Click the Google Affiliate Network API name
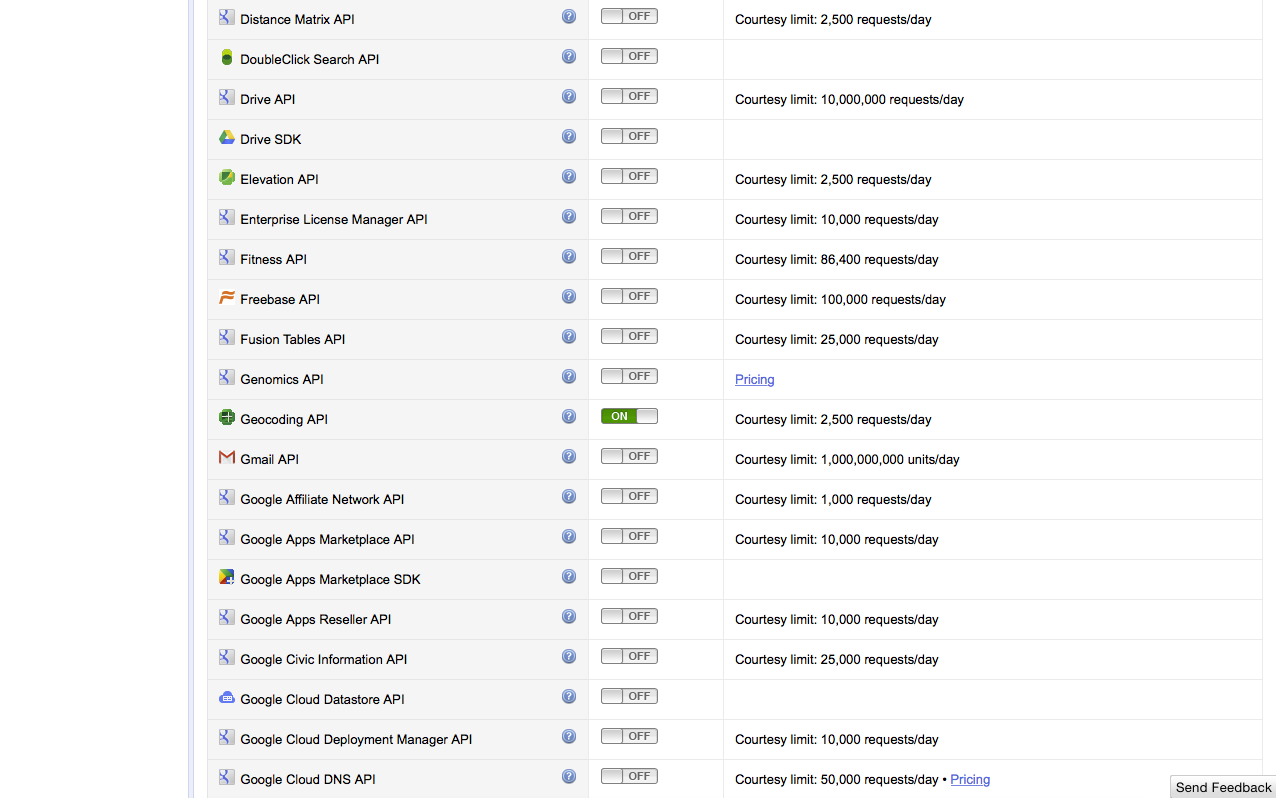This screenshot has height=798, width=1276. pos(322,499)
